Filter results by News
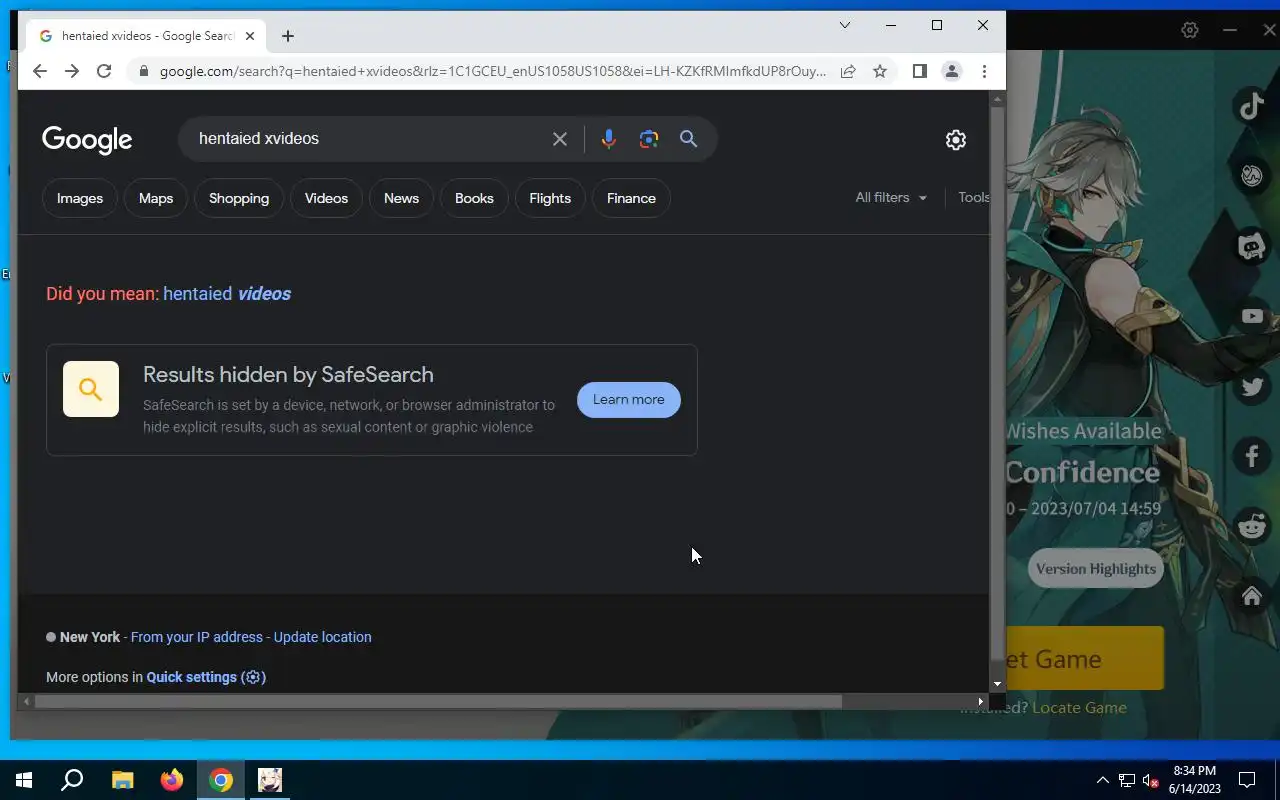1280x800 pixels. [401, 198]
